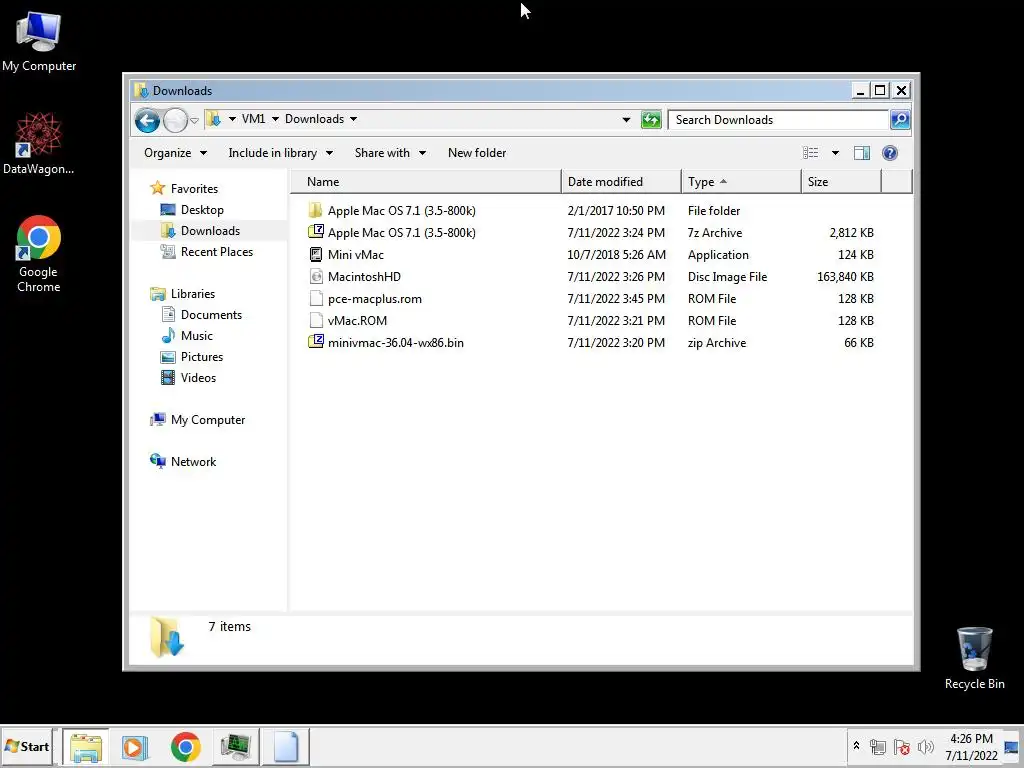This screenshot has height=768, width=1024.
Task: Open Downloads in Favorites sidebar
Action: coord(200,231)
